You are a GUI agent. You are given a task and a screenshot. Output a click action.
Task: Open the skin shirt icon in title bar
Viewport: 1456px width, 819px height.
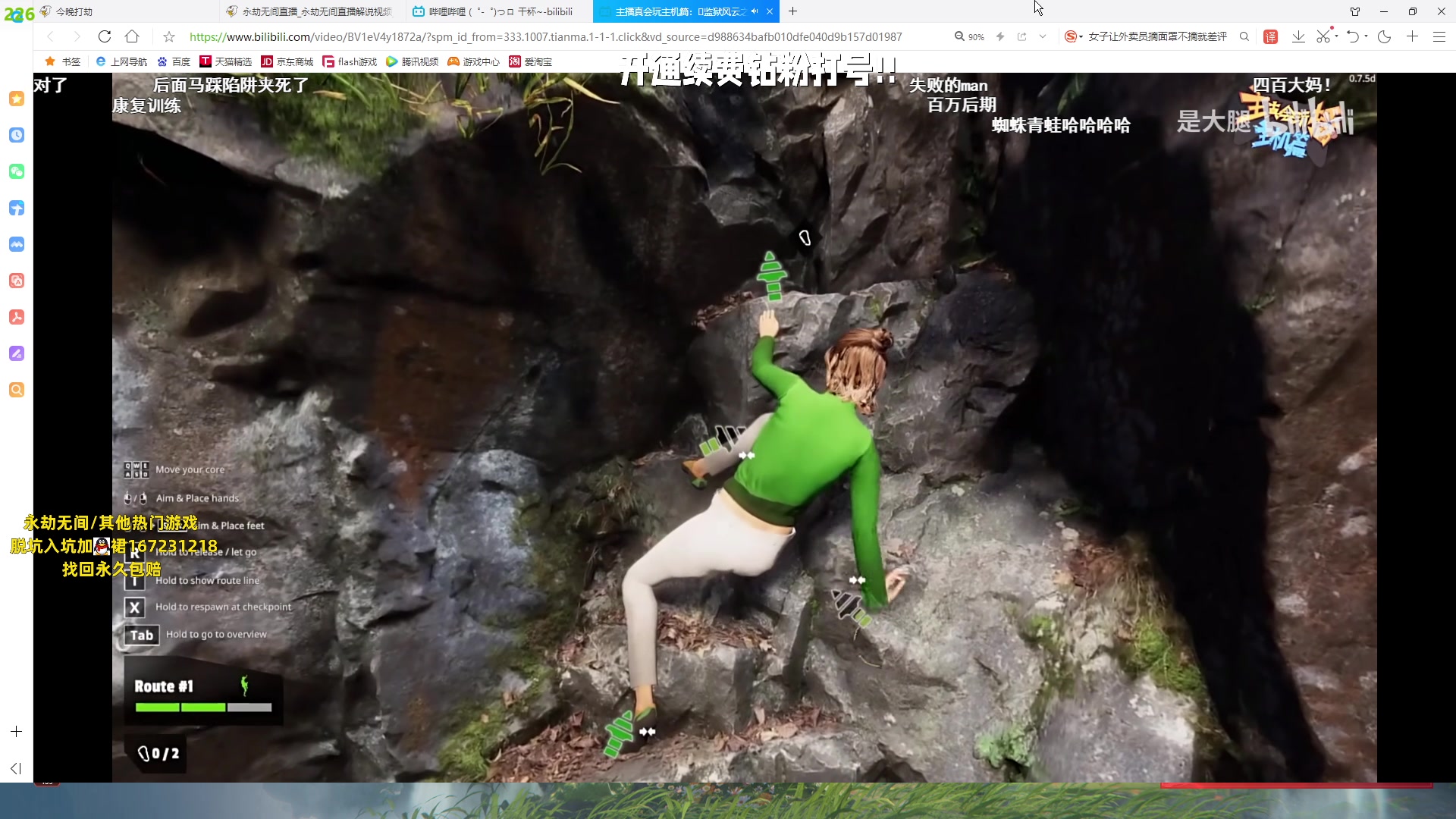pos(1355,11)
